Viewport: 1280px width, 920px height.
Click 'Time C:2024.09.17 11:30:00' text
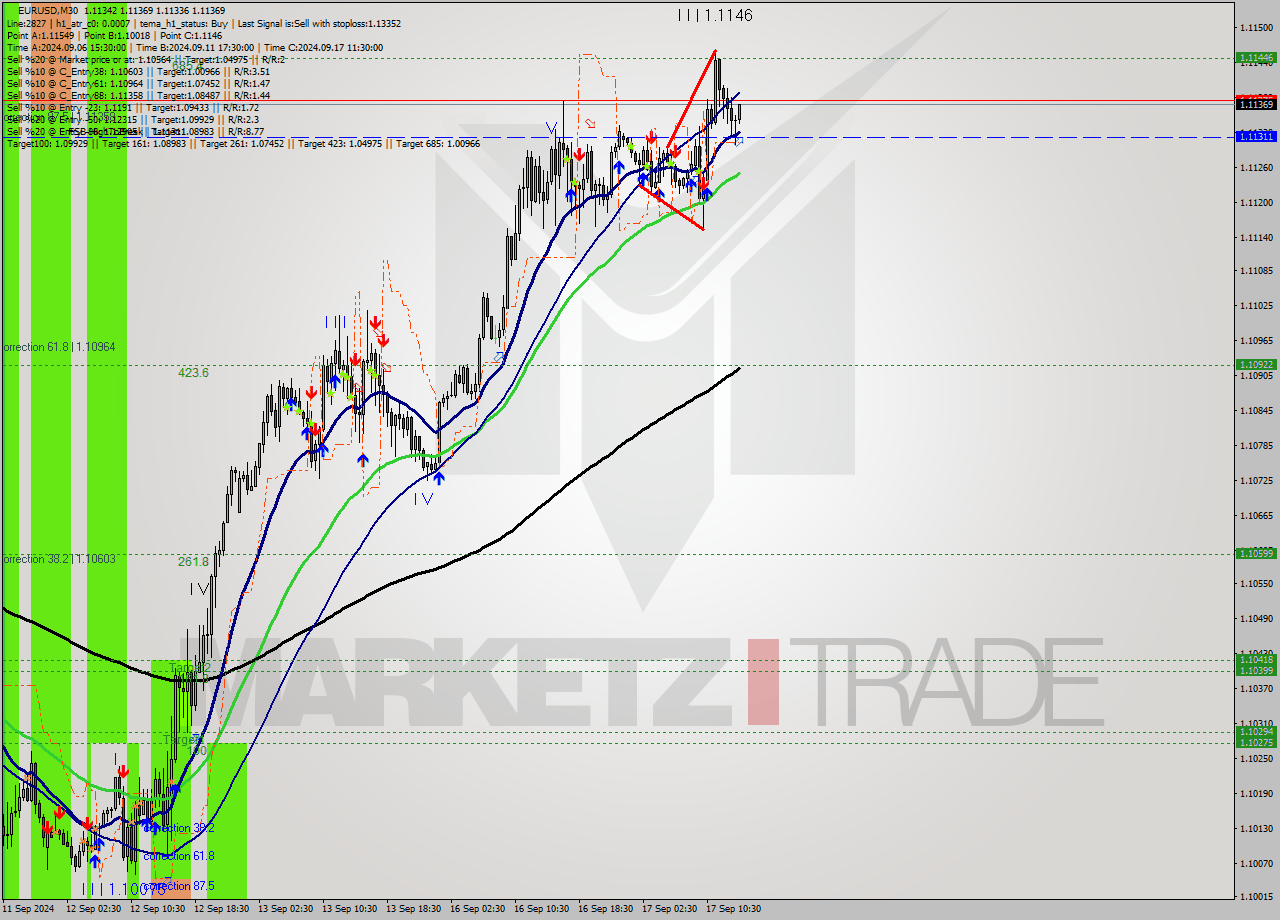tap(325, 46)
